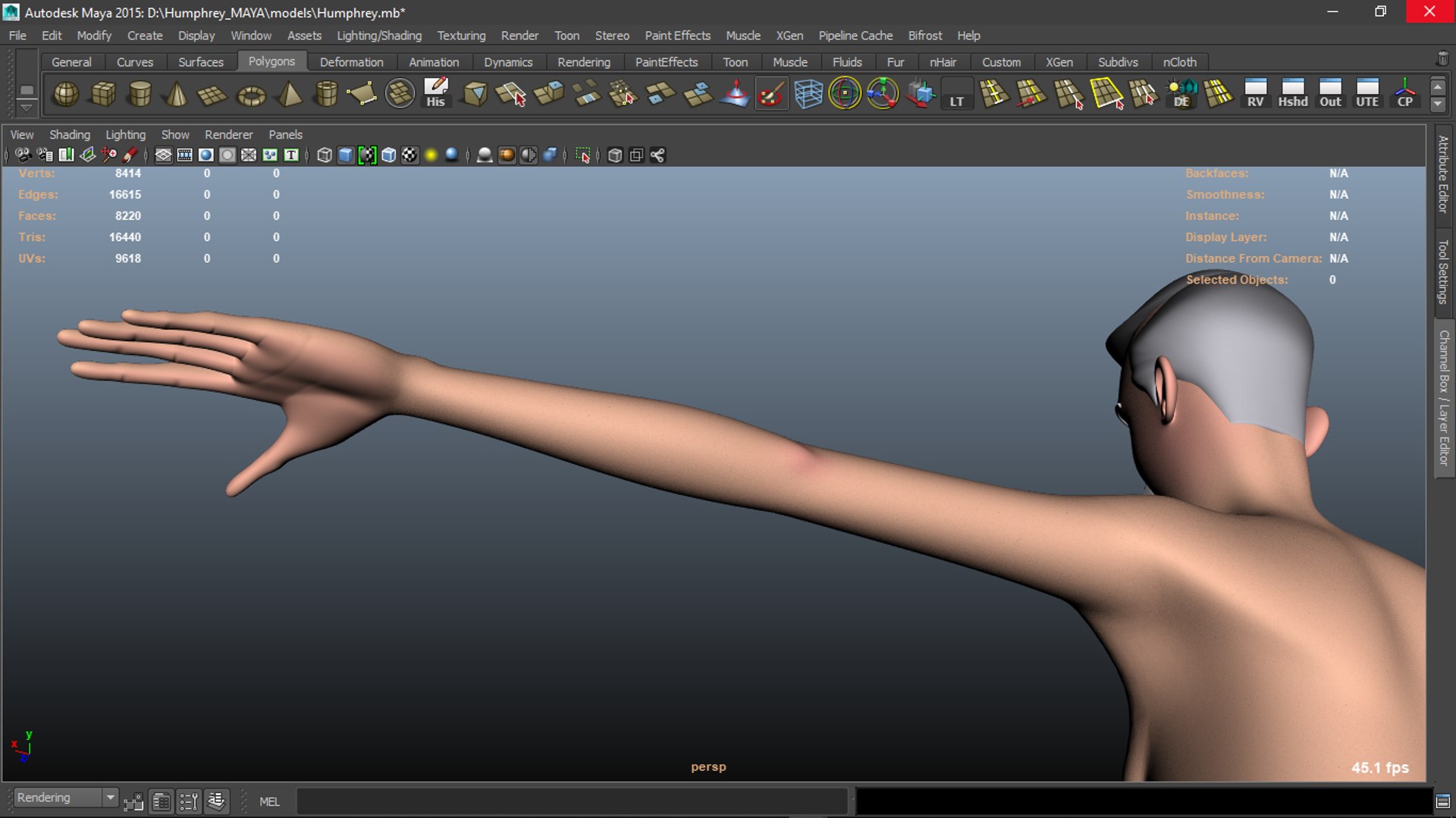1456x818 pixels.
Task: Open the viewport Panels menu
Action: tap(285, 134)
